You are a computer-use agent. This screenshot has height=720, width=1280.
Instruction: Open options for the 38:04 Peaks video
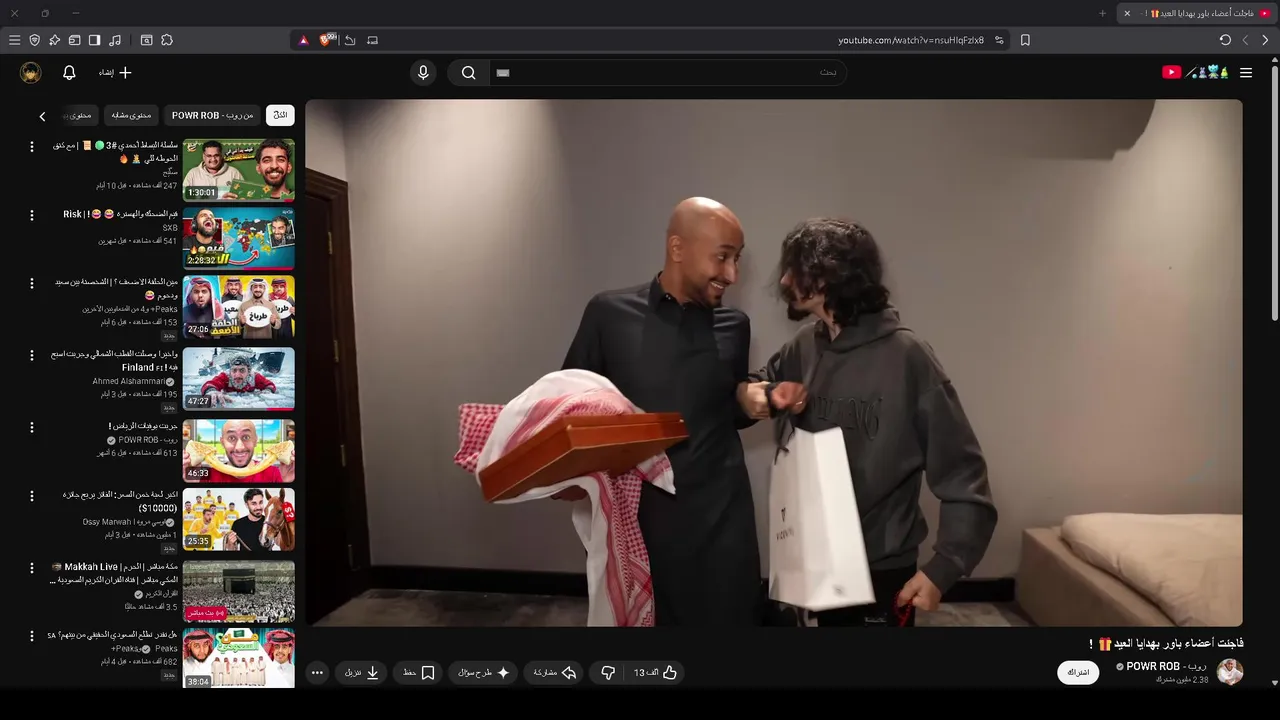(x=31, y=635)
